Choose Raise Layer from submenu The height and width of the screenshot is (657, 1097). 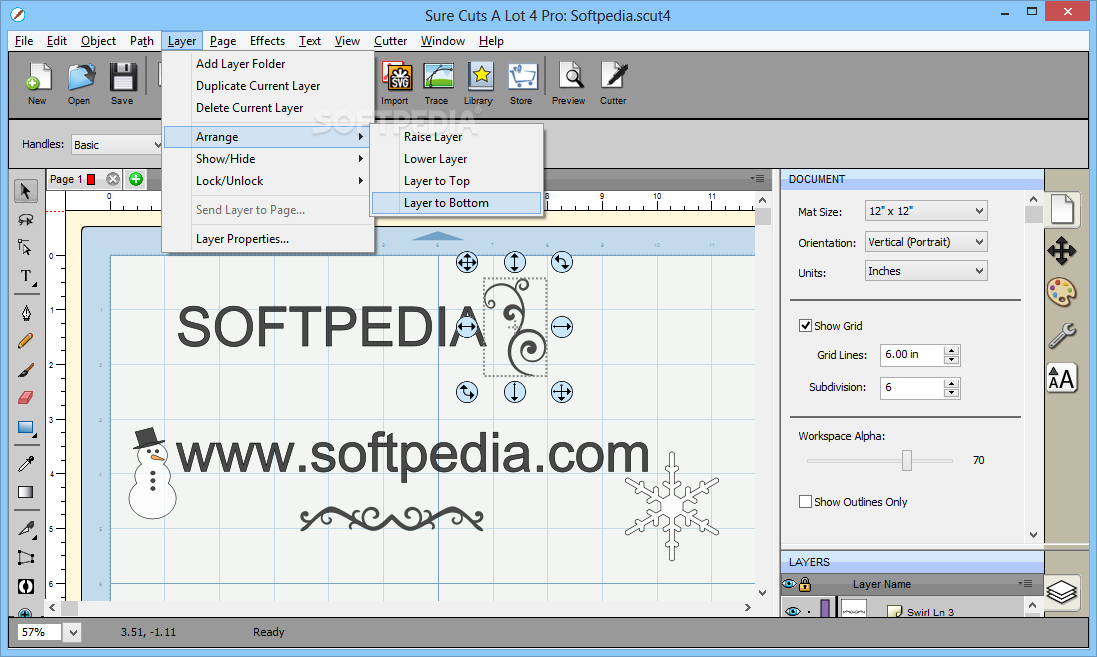pos(457,137)
